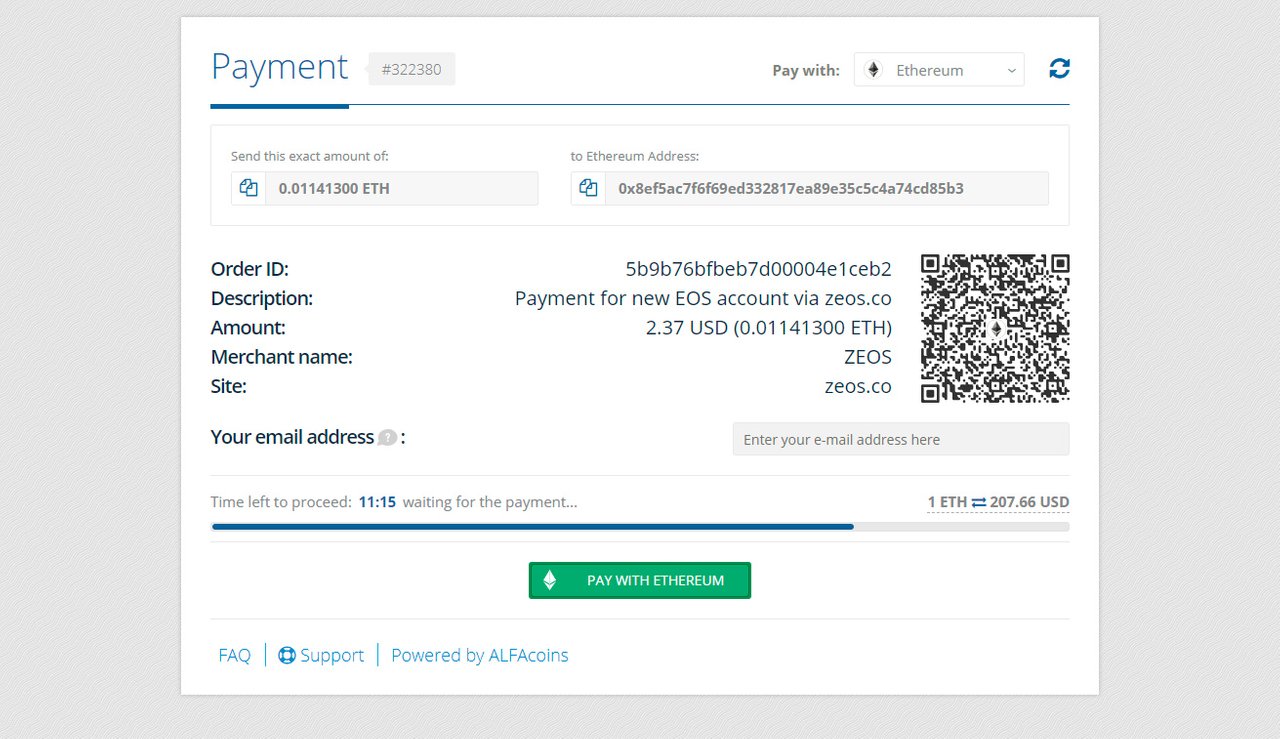Screen dimensions: 1280x739
Task: Click the 'Pay with:' label
Action: (806, 70)
